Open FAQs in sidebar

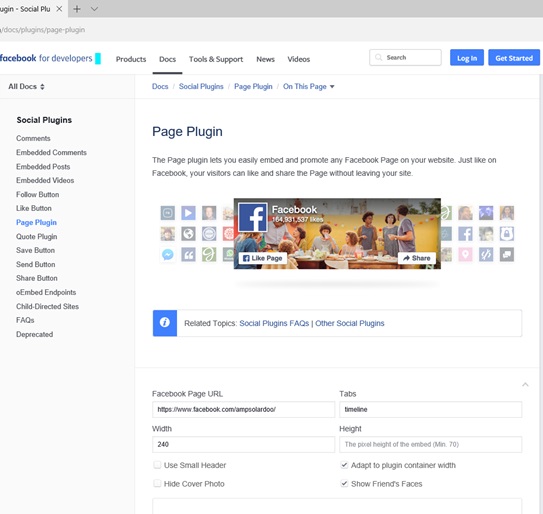[x=25, y=320]
